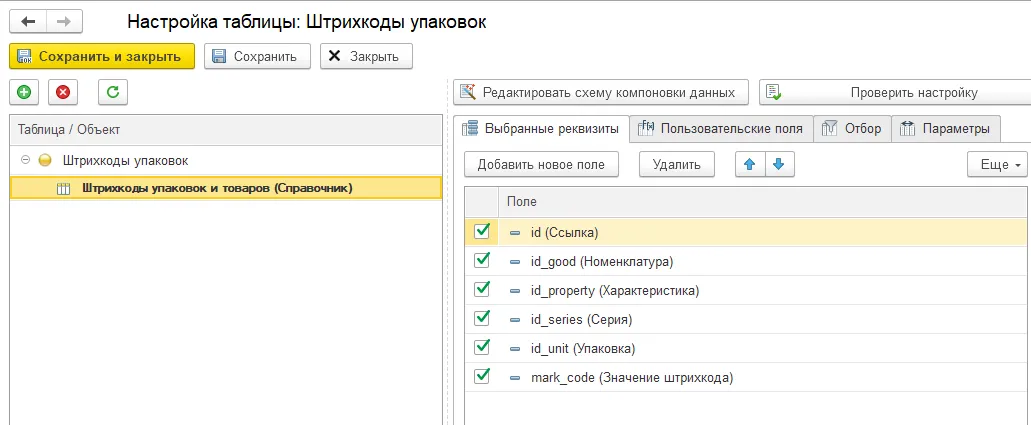Click Сохранить и закрыть button
This screenshot has width=1031, height=425.
(x=102, y=57)
